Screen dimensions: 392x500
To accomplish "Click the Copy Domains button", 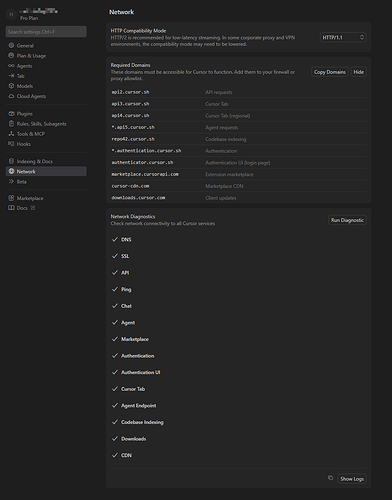I will [x=330, y=72].
